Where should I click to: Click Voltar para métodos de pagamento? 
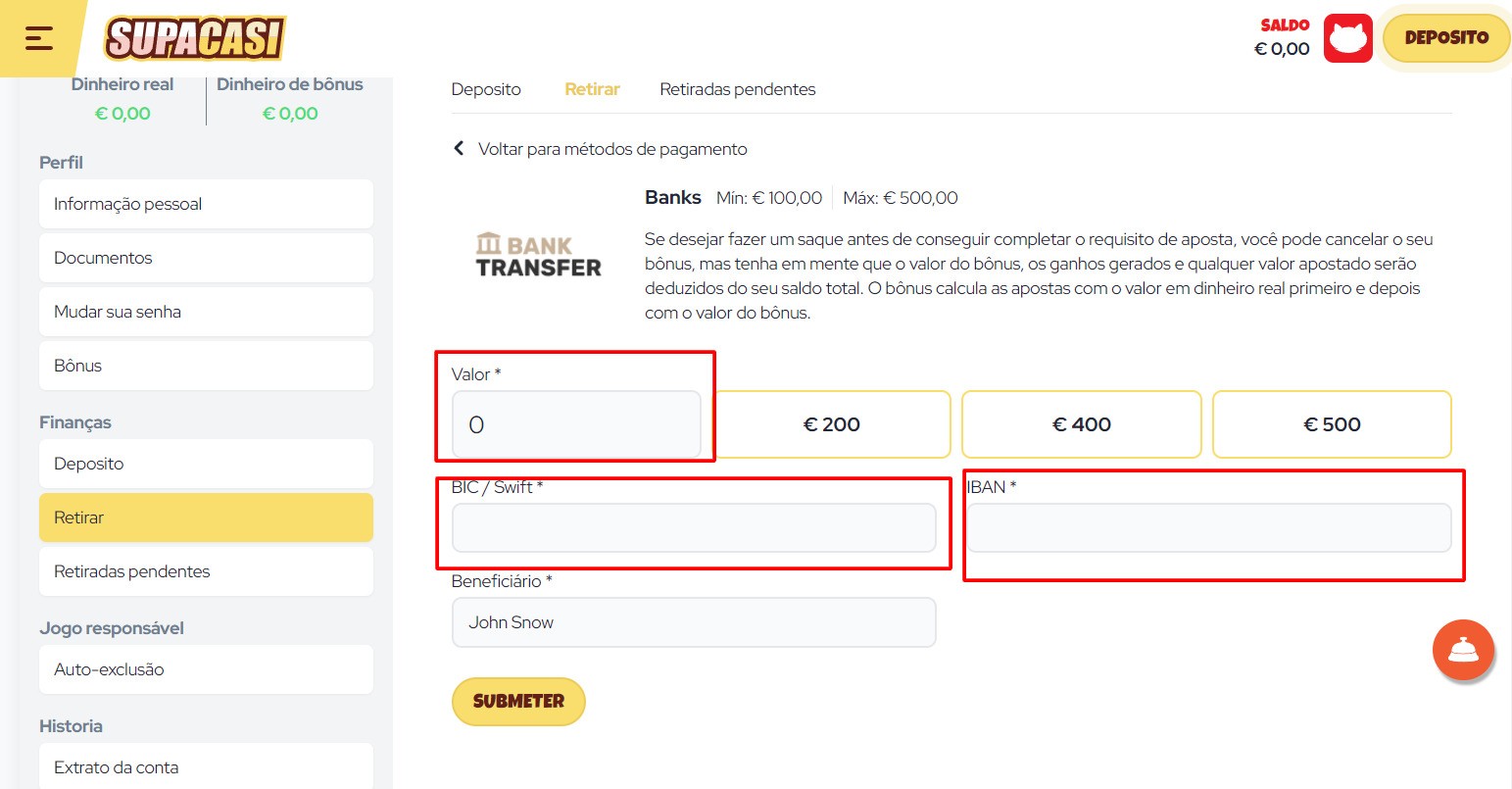coord(612,148)
